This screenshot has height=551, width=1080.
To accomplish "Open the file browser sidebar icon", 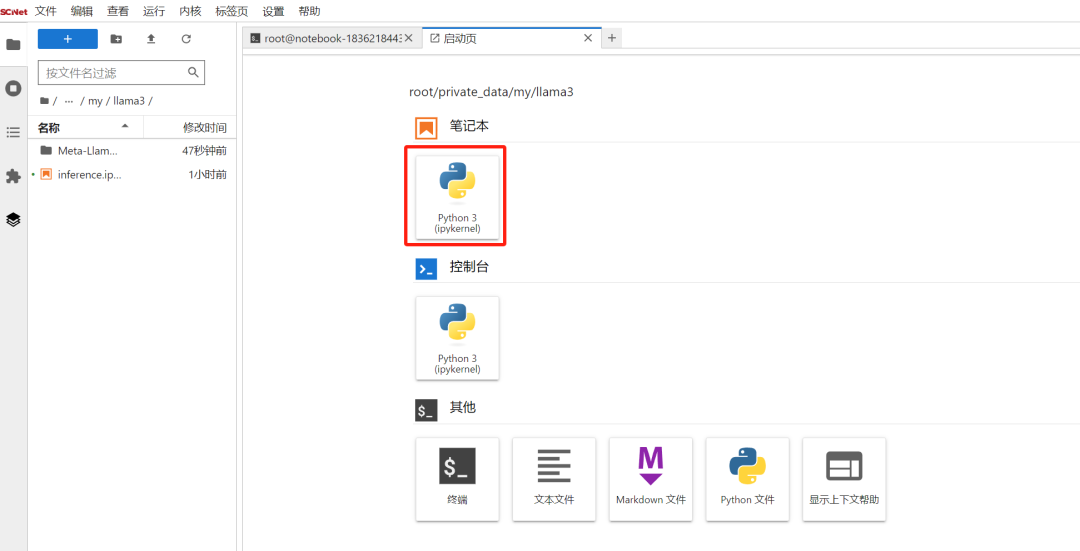I will [x=13, y=44].
